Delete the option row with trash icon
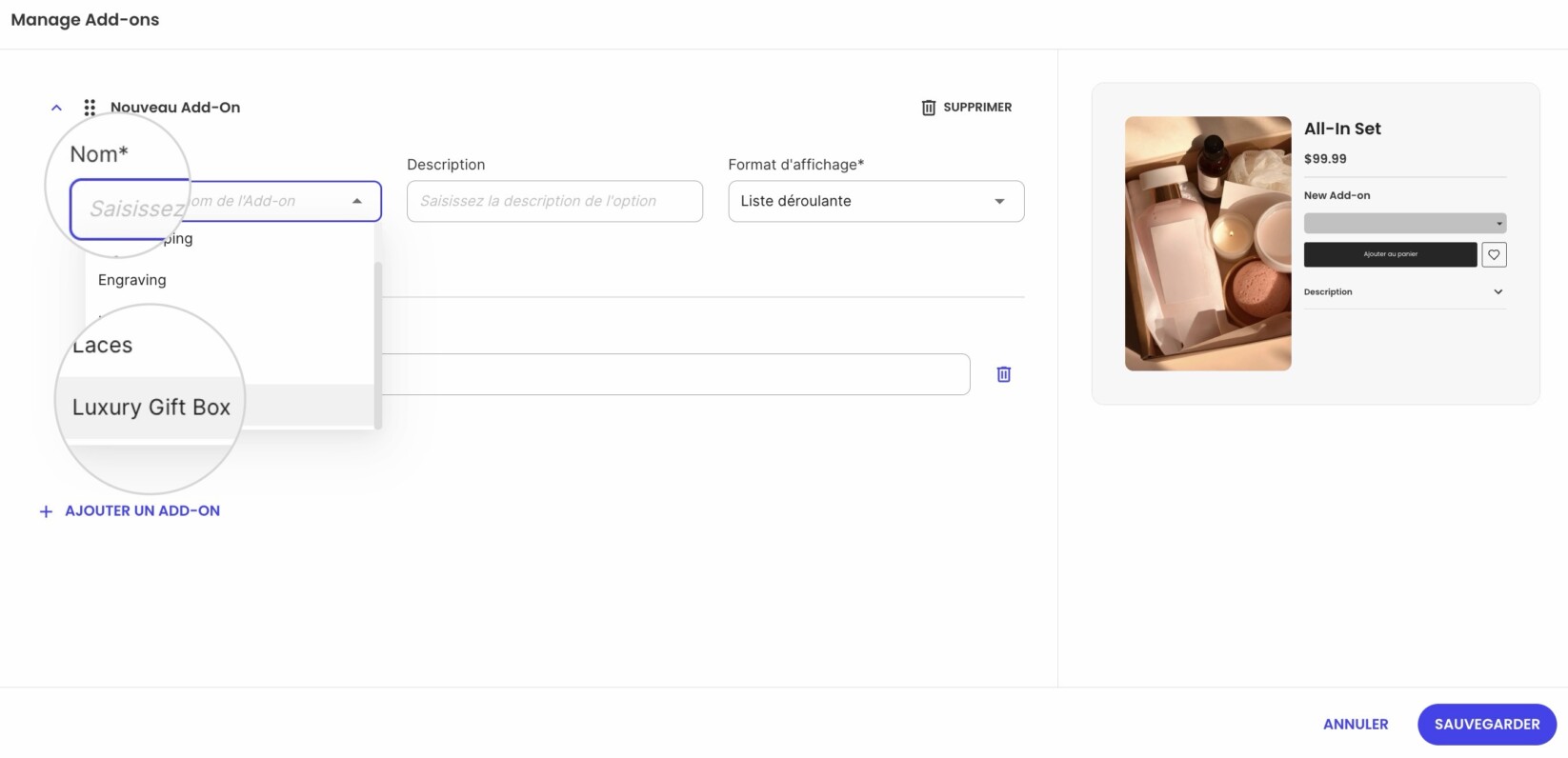This screenshot has width=1568, height=758. pos(1003,374)
